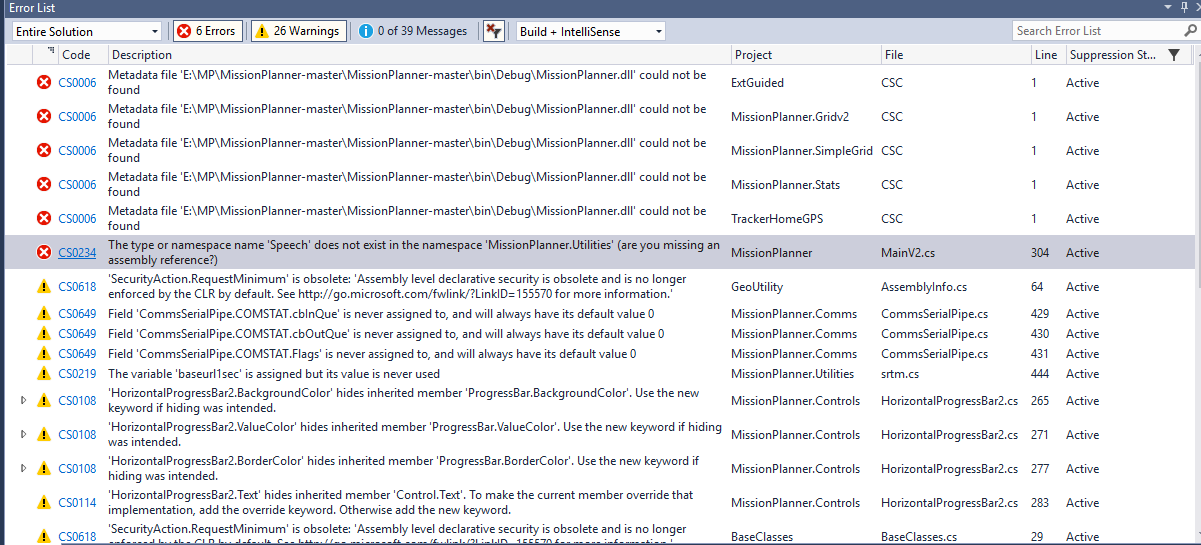The width and height of the screenshot is (1201, 545).
Task: Open CS0219 link in srtm.cs row
Action: [77, 374]
